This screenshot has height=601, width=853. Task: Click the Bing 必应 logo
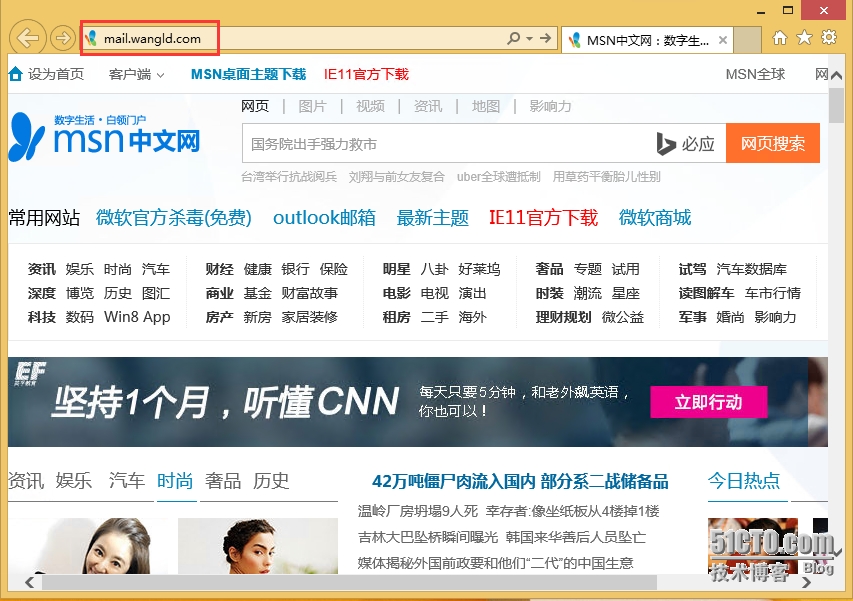click(x=685, y=144)
